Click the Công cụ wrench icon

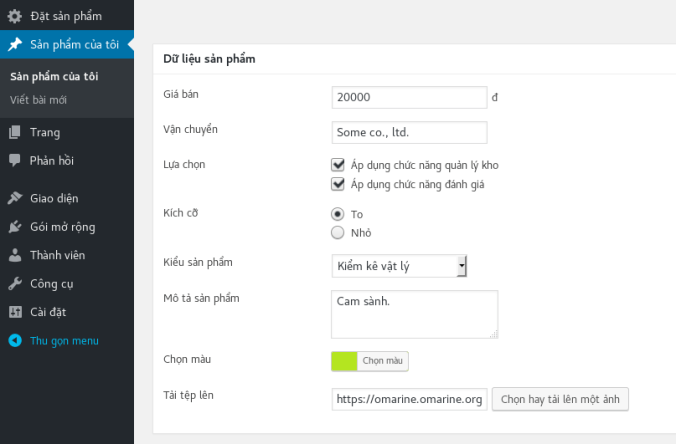(x=14, y=283)
